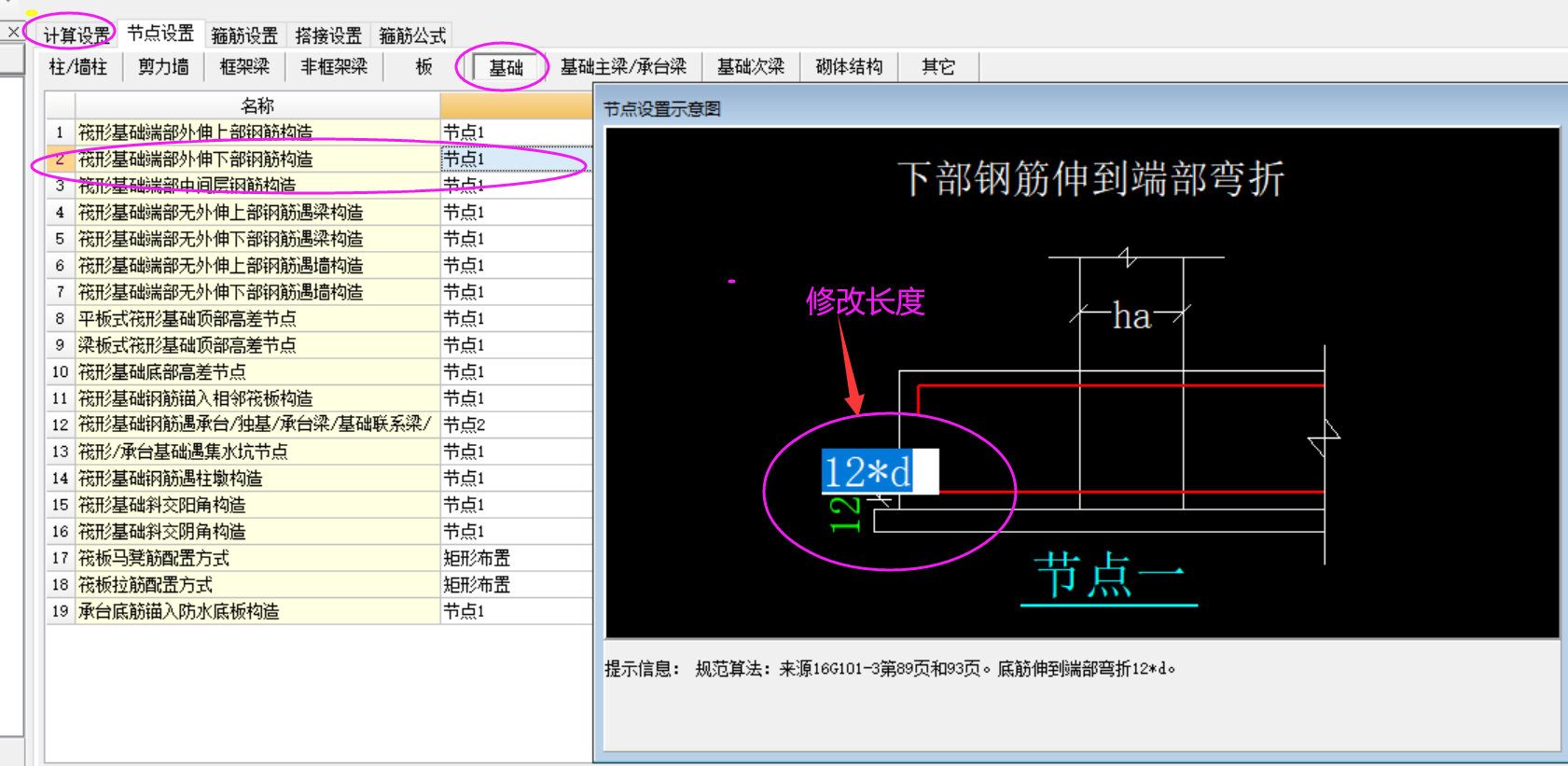Viewport: 1568px width, 766px height.
Task: Click the selected 节点1 value in row 2
Action: tap(516, 160)
